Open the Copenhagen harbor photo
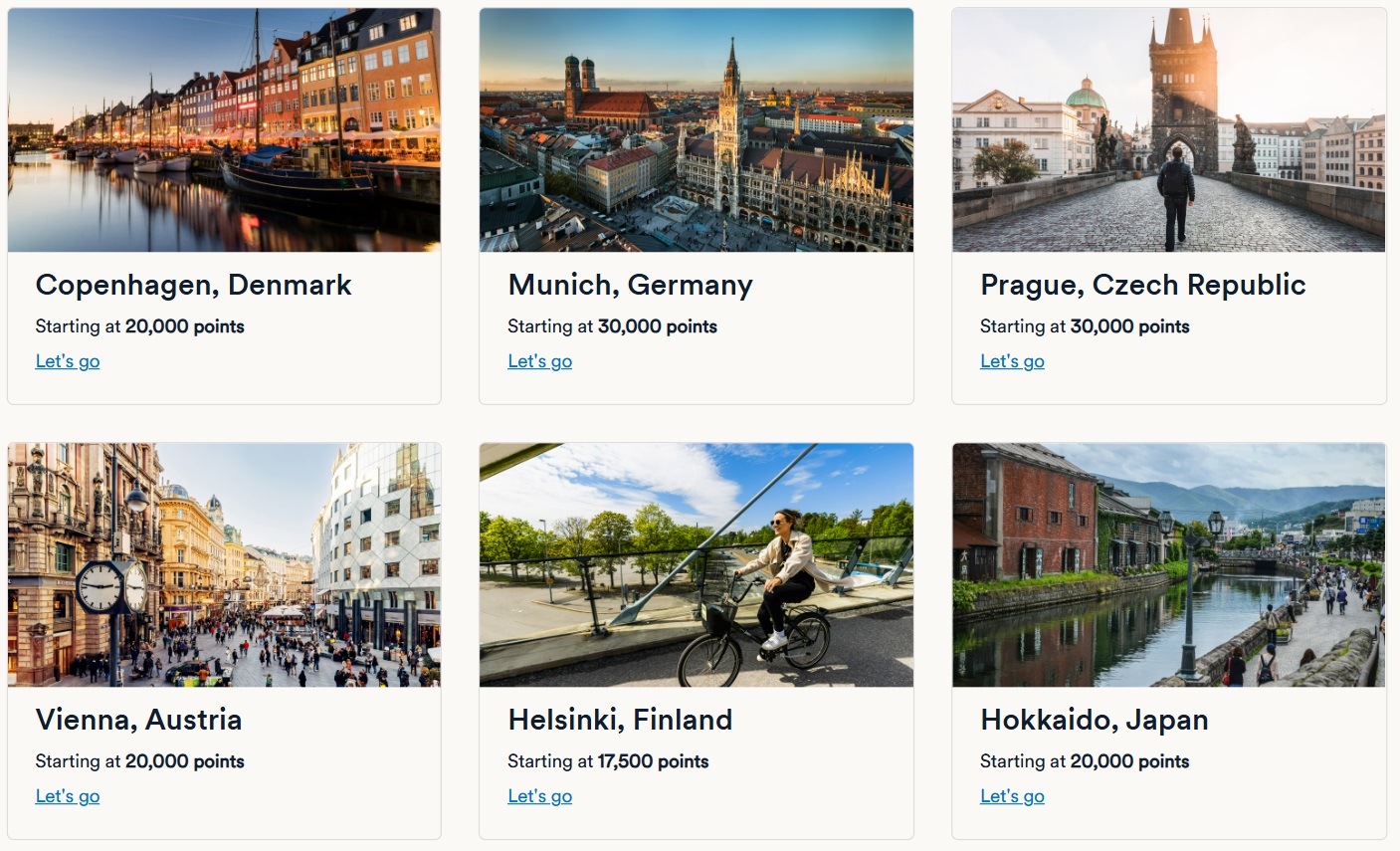The height and width of the screenshot is (851, 1400). tap(224, 129)
